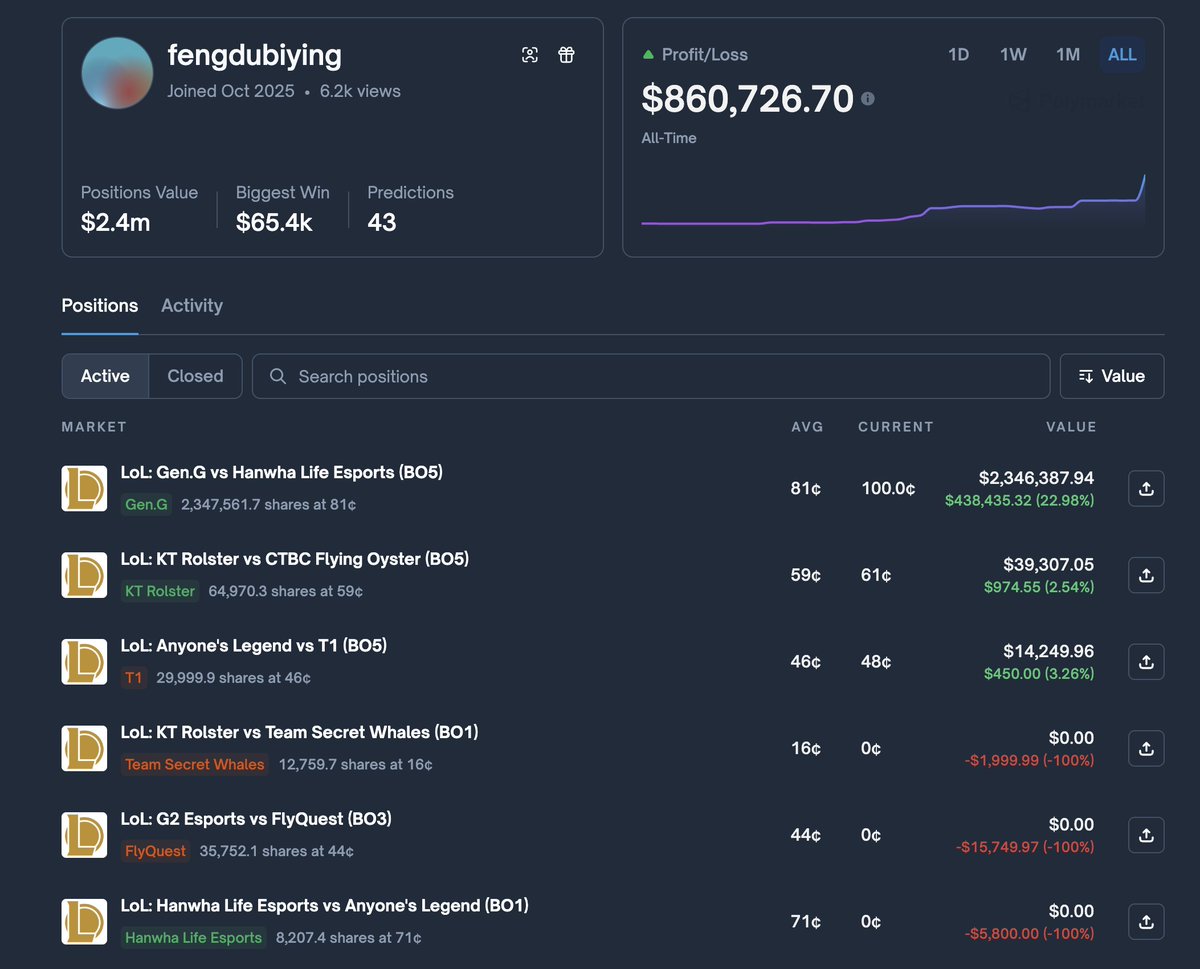The width and height of the screenshot is (1200, 969).
Task: Click the QR scan icon beside username
Action: pos(530,55)
